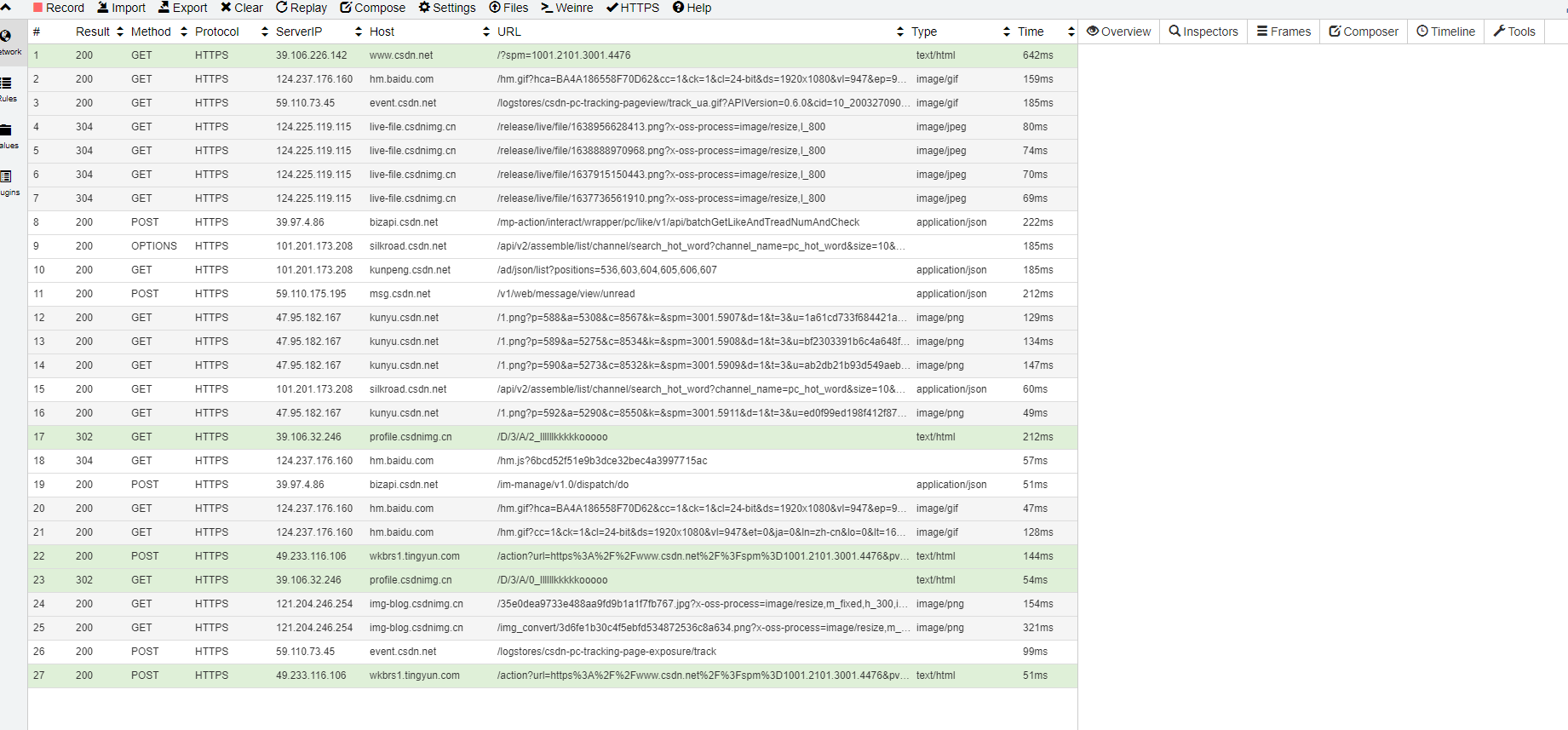Select the www.csdn.net host in row 1

(401, 55)
